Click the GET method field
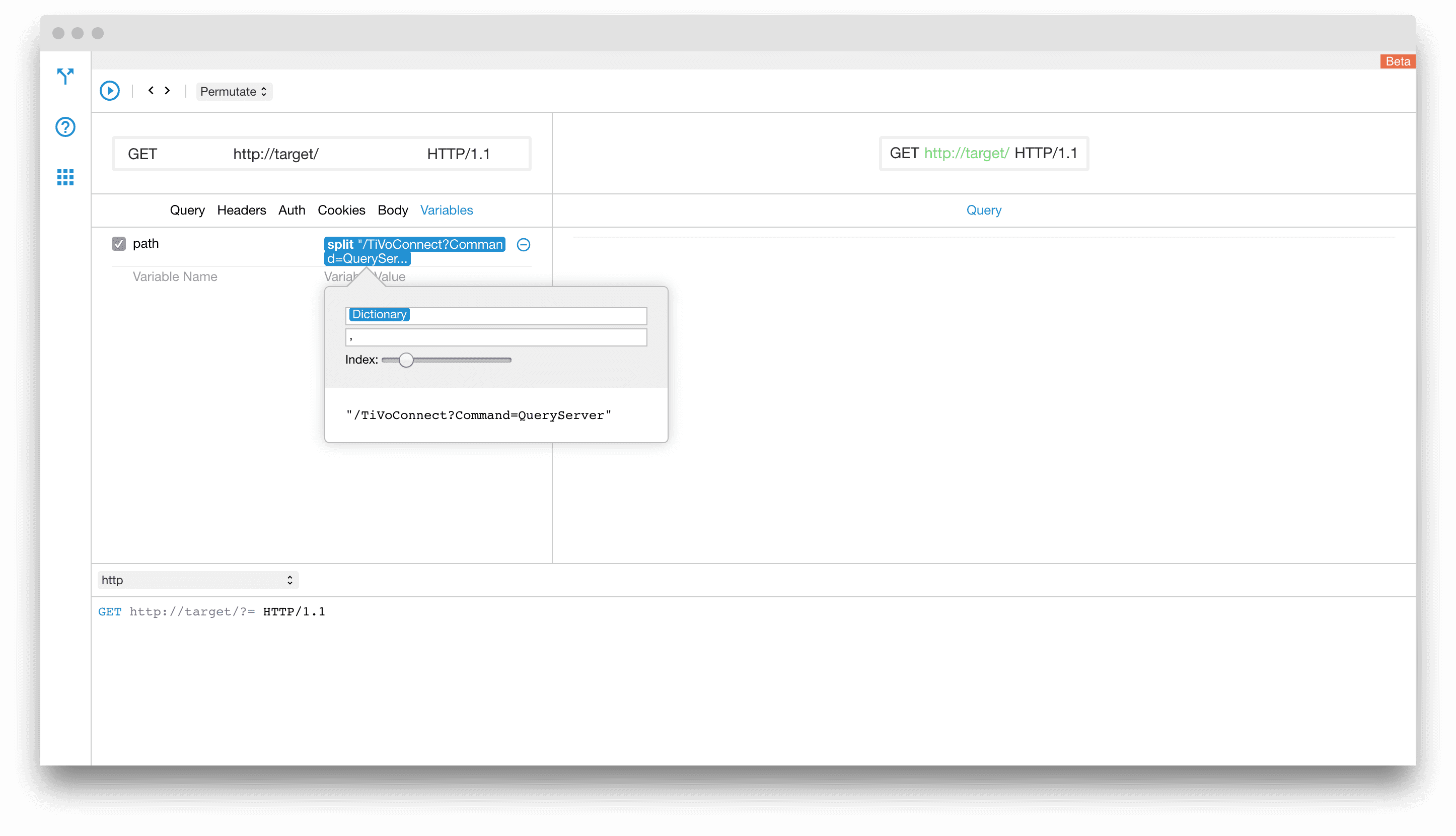 142,154
